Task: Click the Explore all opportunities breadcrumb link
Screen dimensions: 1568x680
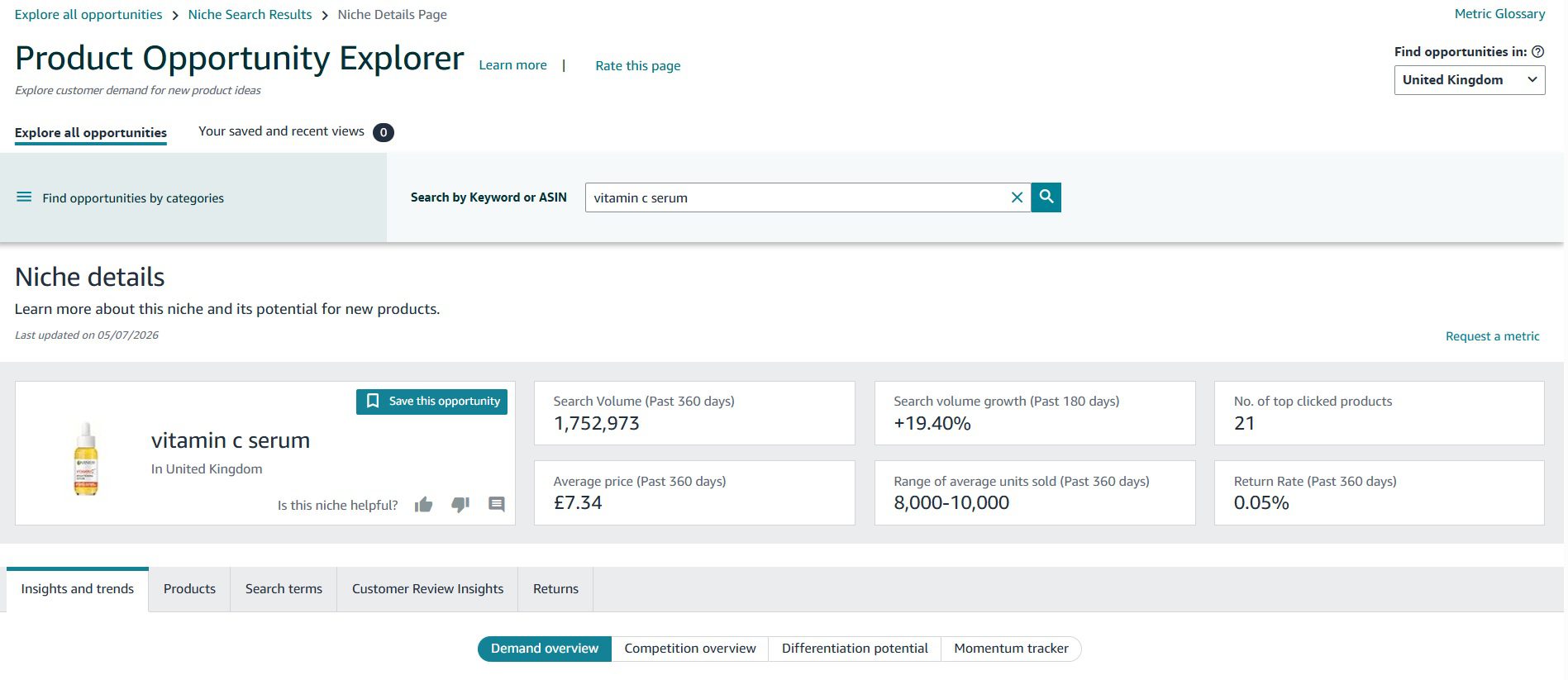Action: [x=88, y=15]
